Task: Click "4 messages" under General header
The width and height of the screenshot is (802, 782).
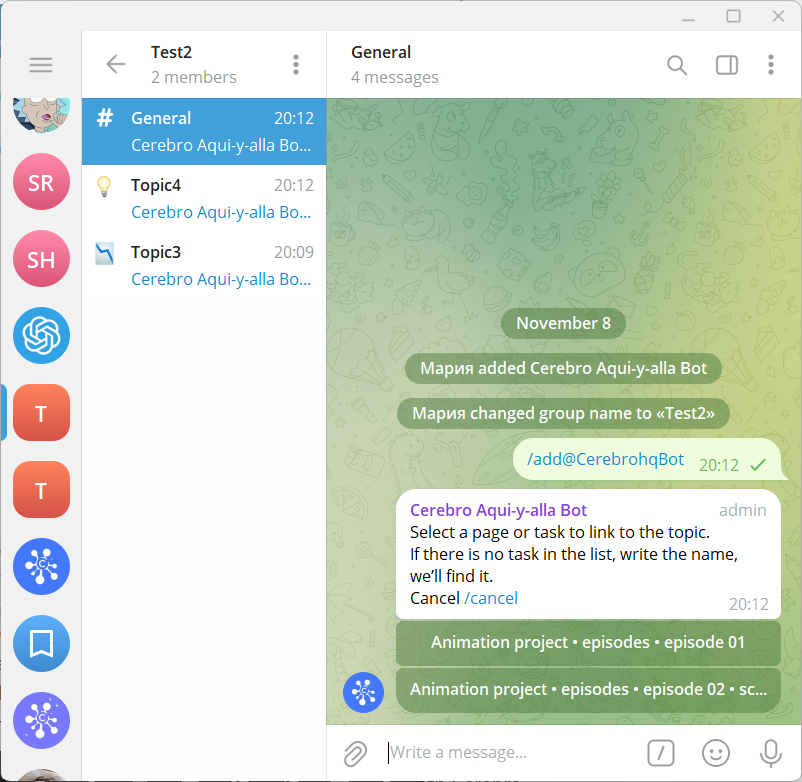Action: (x=394, y=77)
